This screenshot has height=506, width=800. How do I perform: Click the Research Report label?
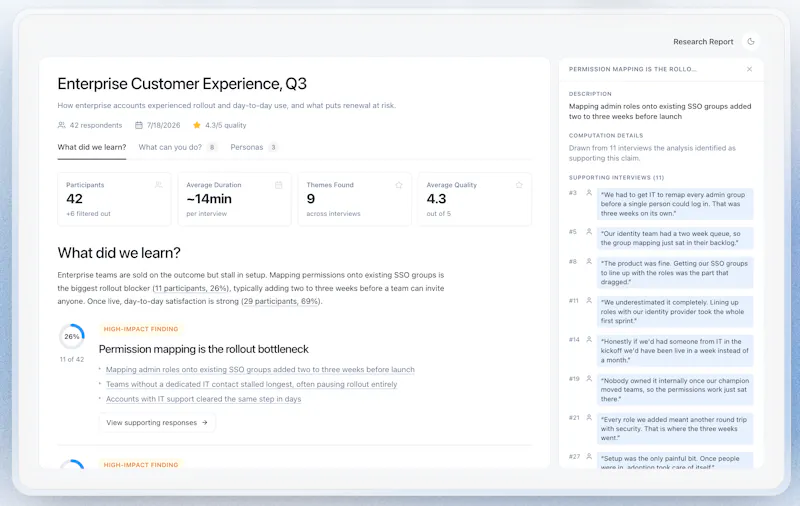[x=703, y=42]
